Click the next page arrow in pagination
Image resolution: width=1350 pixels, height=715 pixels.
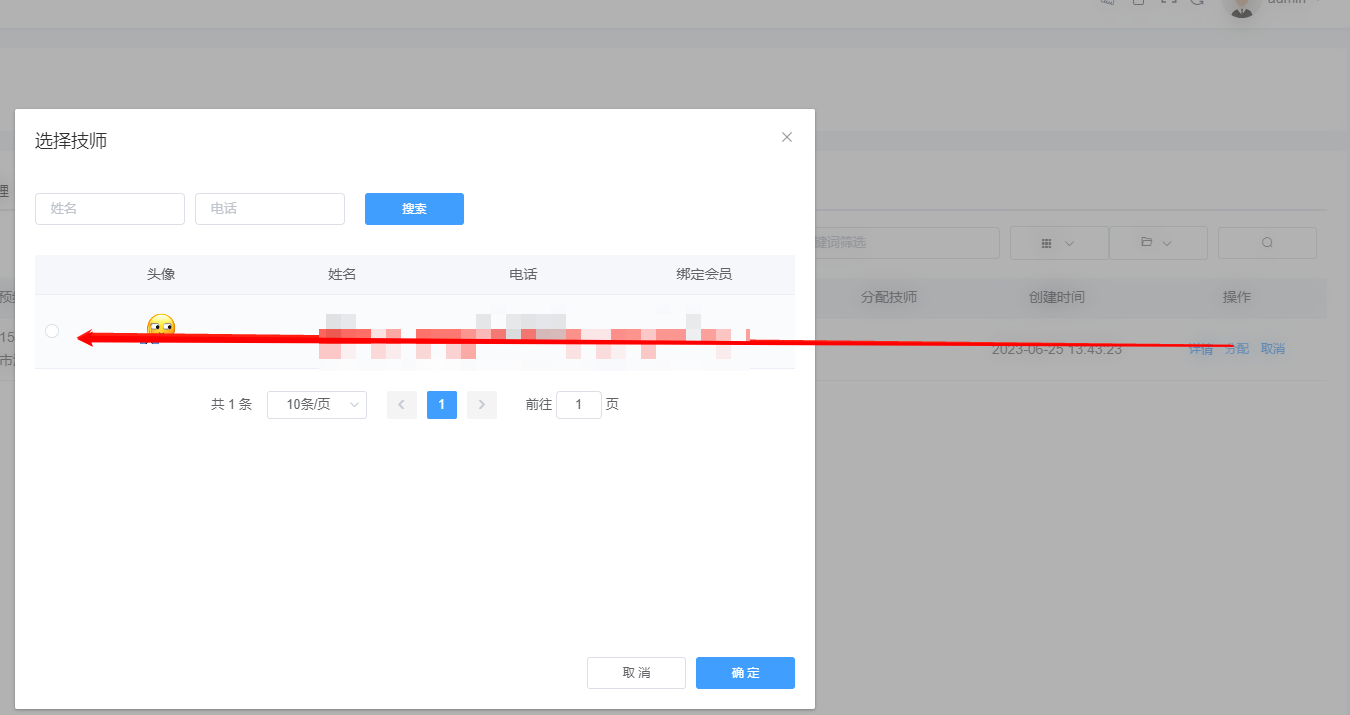pyautogui.click(x=482, y=404)
